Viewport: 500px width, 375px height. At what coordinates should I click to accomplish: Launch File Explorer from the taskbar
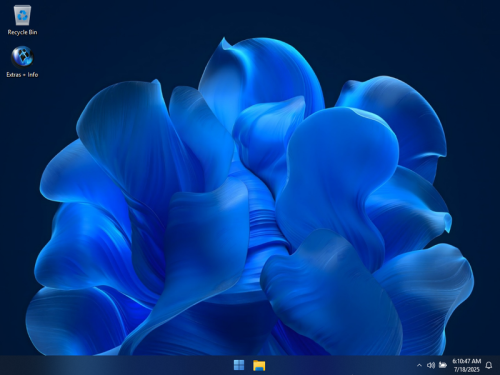pos(259,365)
